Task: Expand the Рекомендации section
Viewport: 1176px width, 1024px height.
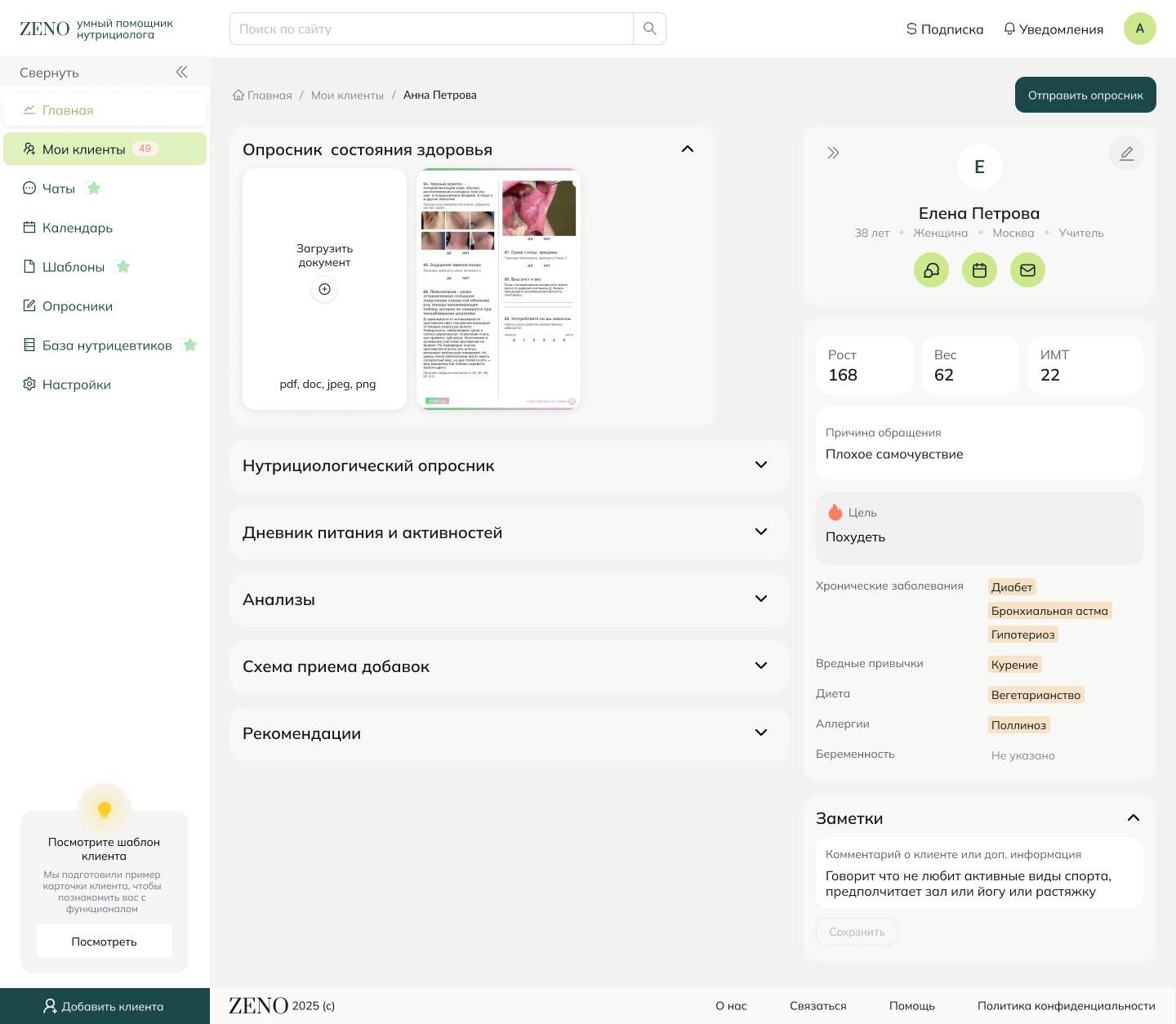Action: (x=761, y=732)
